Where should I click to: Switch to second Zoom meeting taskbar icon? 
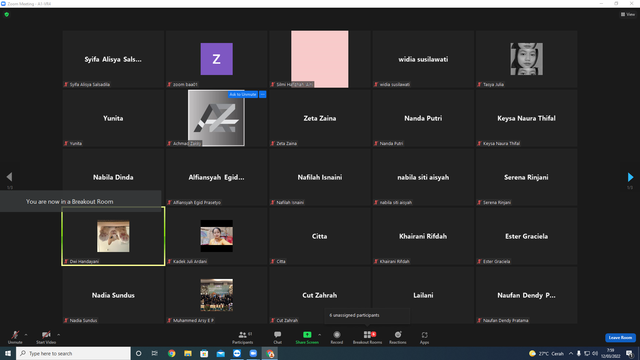253,353
